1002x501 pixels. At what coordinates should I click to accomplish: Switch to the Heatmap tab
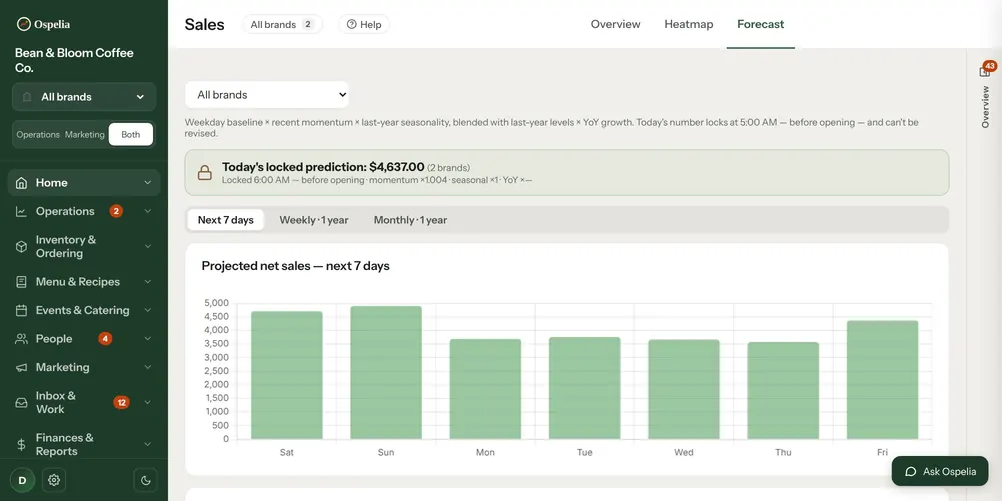[x=688, y=24]
